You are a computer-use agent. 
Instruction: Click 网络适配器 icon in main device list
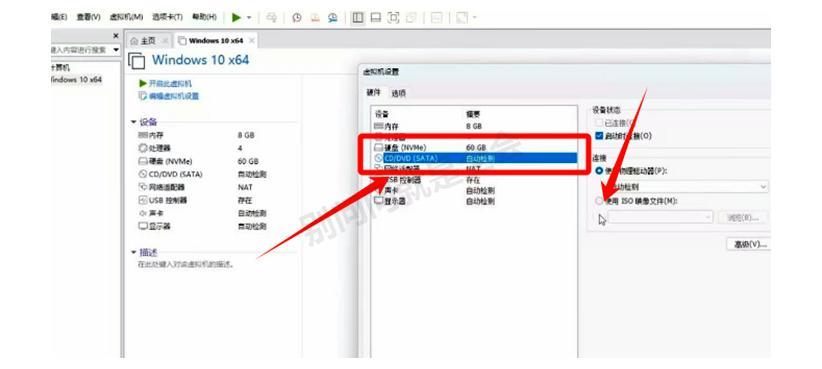click(x=143, y=187)
